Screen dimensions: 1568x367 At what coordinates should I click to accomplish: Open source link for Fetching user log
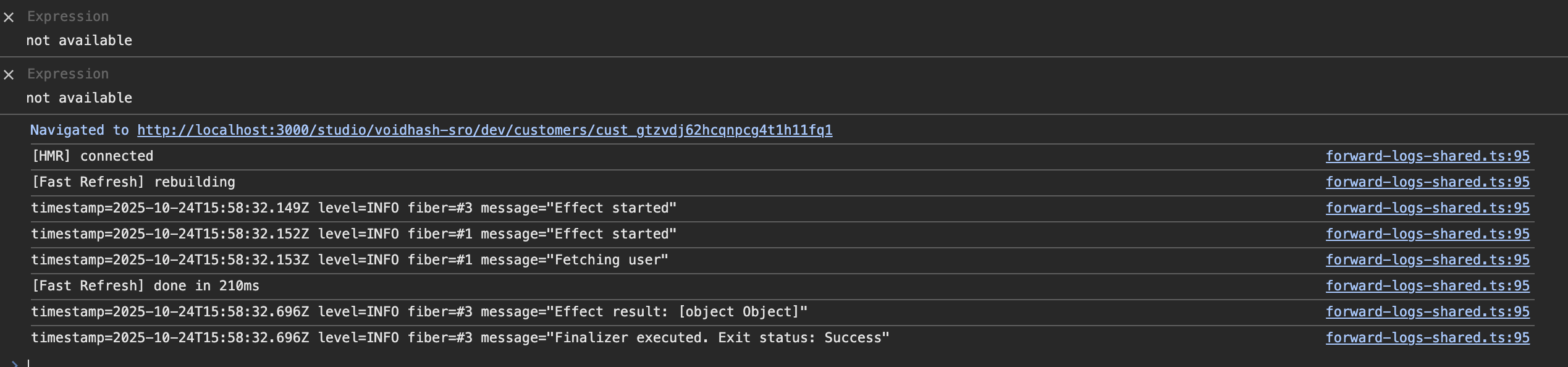point(1427,260)
